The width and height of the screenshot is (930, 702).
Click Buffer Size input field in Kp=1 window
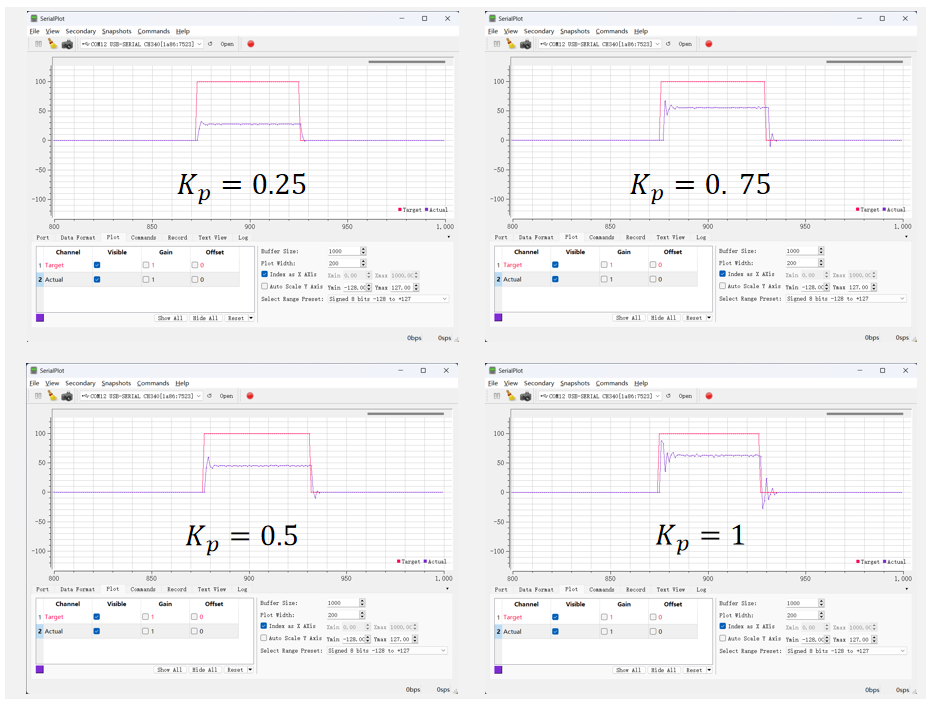(x=802, y=603)
